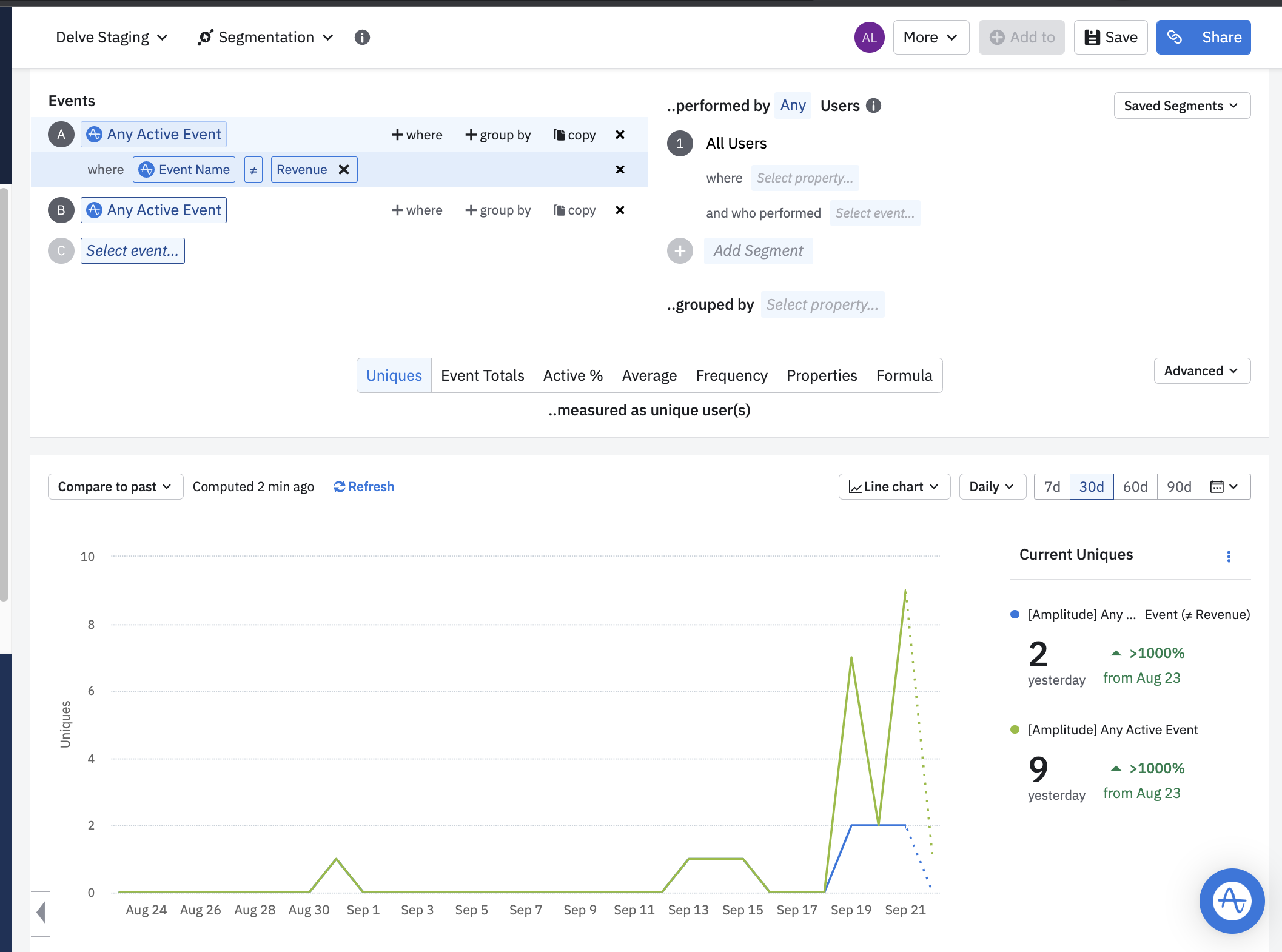
Task: Open the Saved Segments dropdown
Action: click(x=1181, y=106)
